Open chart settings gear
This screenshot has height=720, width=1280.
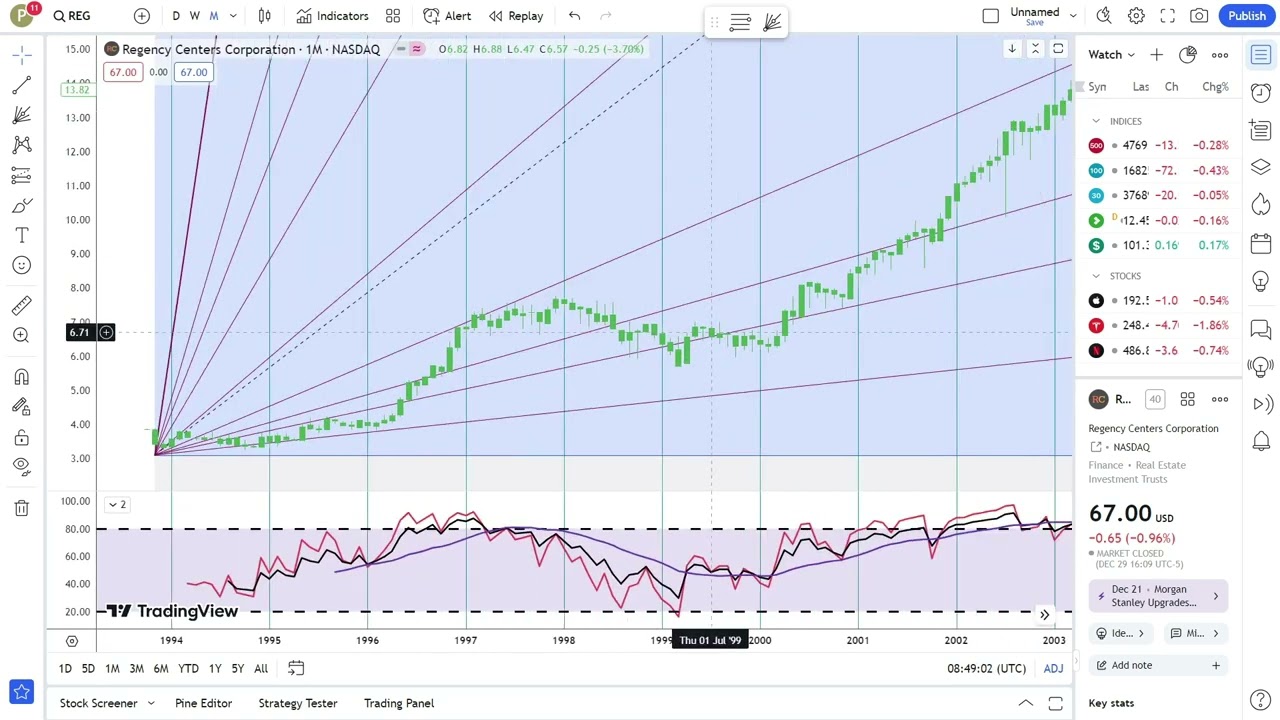point(1136,16)
